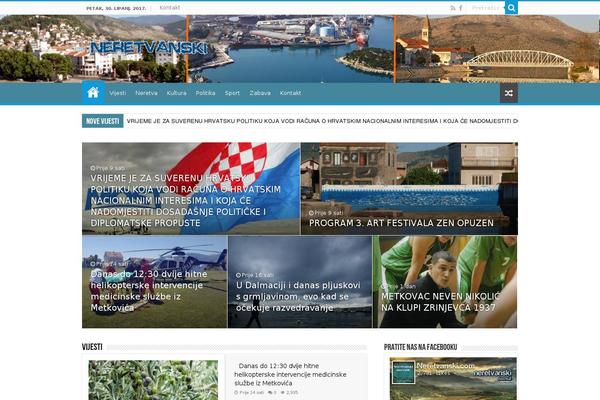Open the Sport menu item
Viewport: 600px width, 400px height.
pyautogui.click(x=232, y=93)
